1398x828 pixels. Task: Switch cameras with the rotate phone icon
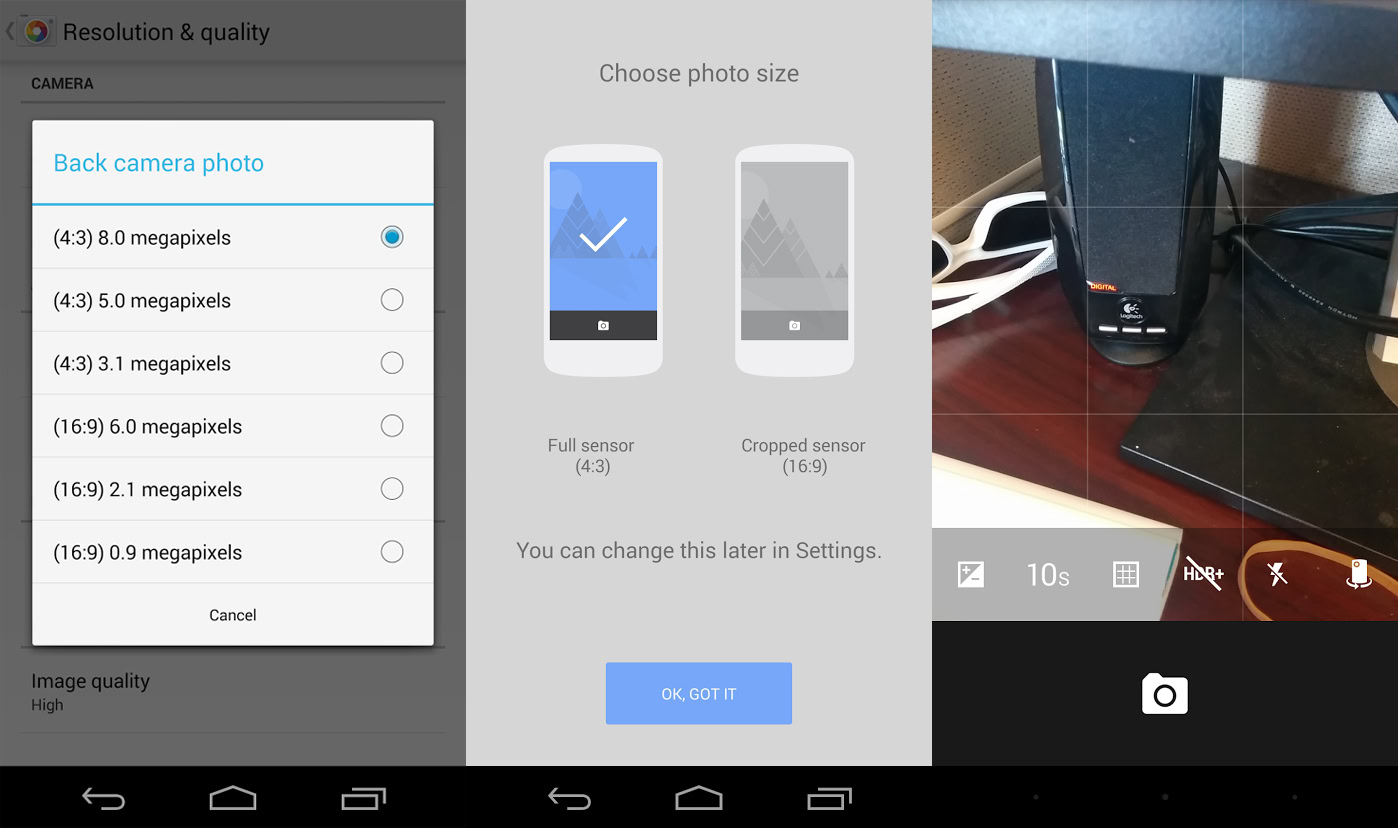pyautogui.click(x=1358, y=574)
